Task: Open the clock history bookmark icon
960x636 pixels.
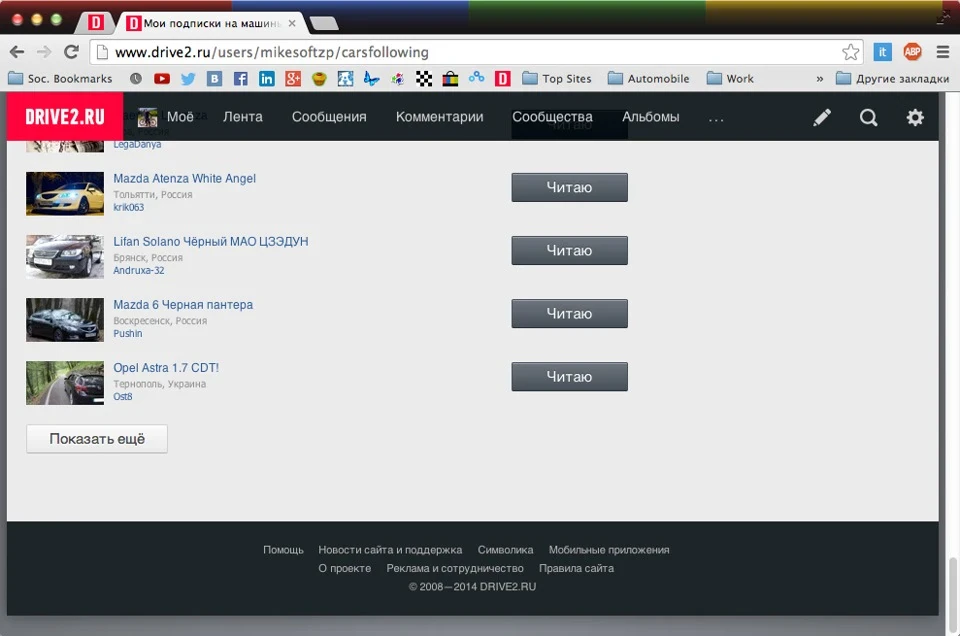Action: [136, 78]
